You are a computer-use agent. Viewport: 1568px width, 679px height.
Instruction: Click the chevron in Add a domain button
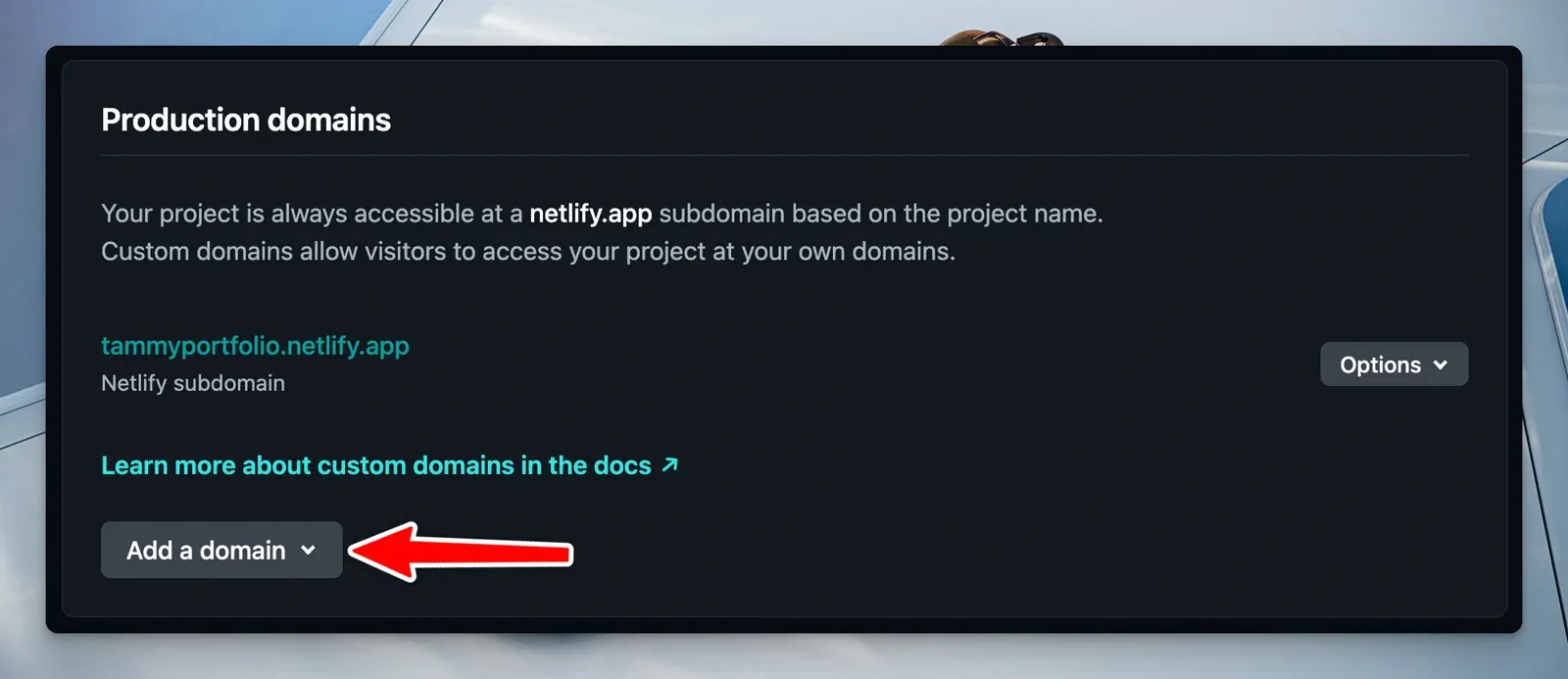[x=308, y=550]
